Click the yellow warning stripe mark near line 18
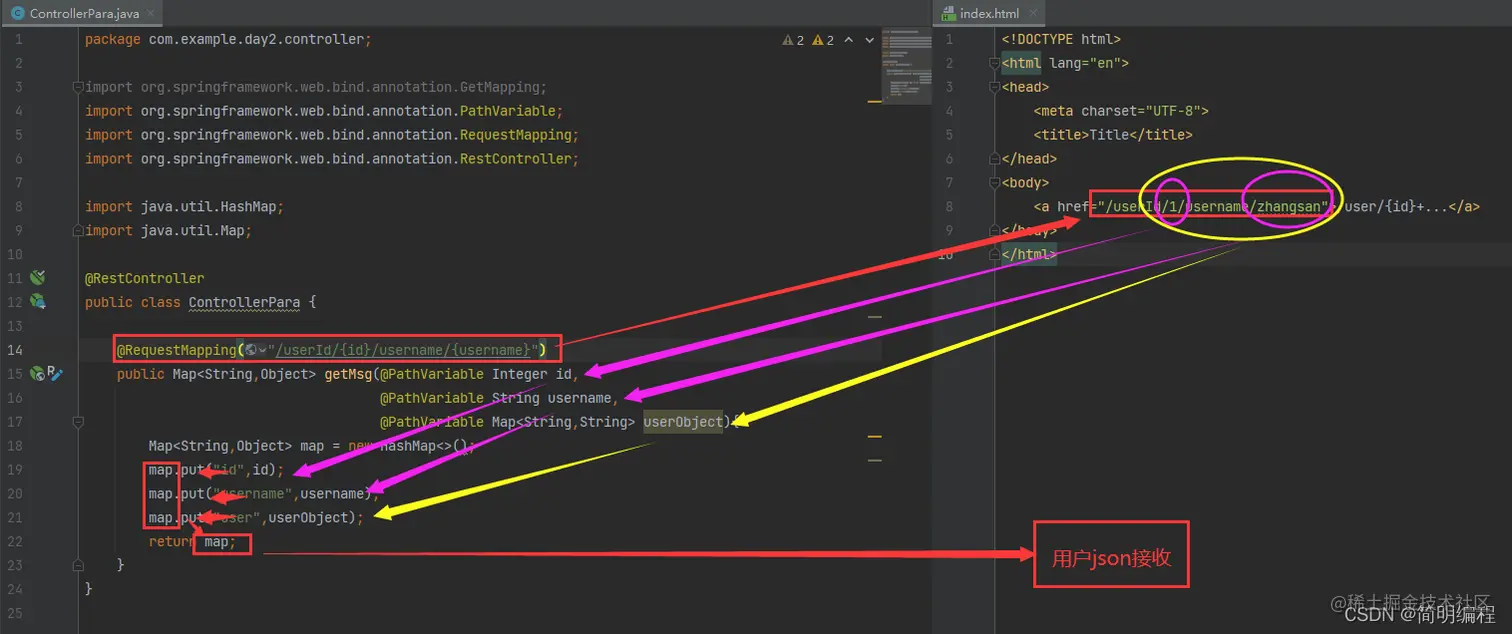 tap(874, 437)
